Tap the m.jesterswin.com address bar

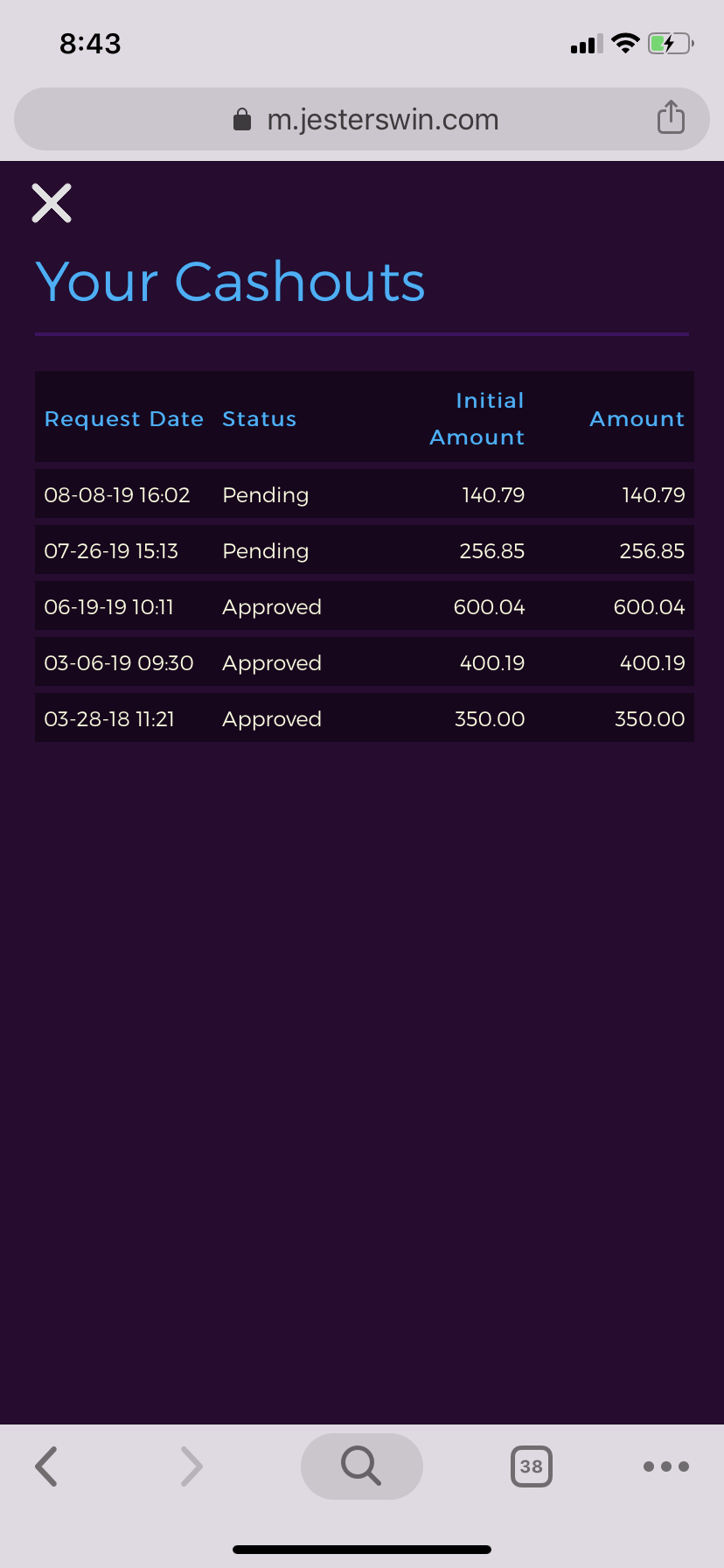(x=383, y=120)
